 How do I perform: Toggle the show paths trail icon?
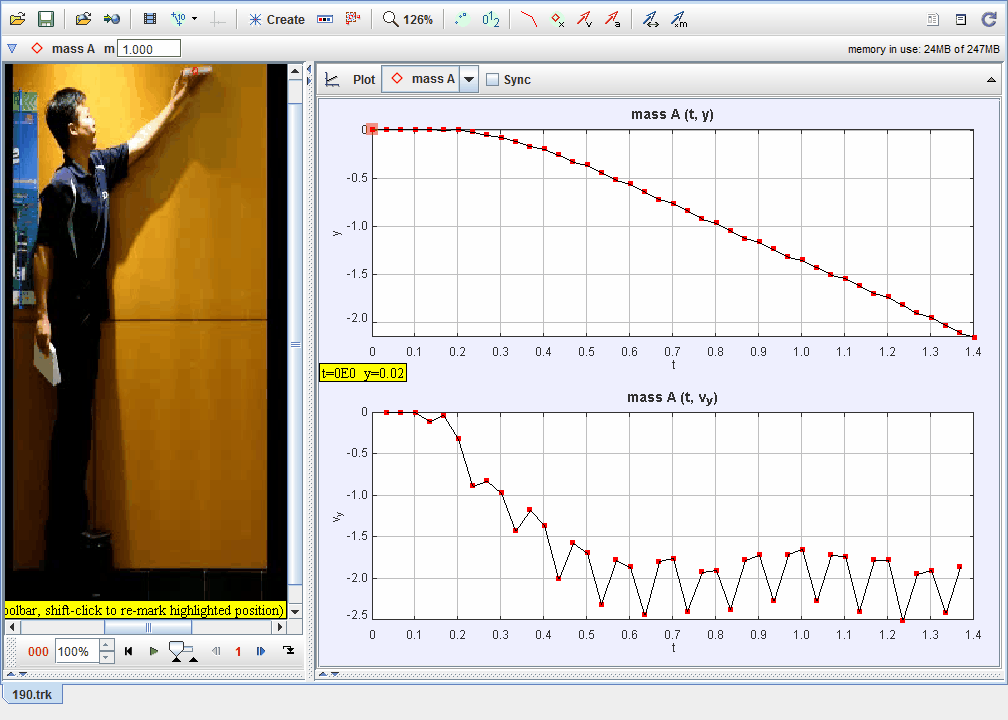tap(530, 19)
